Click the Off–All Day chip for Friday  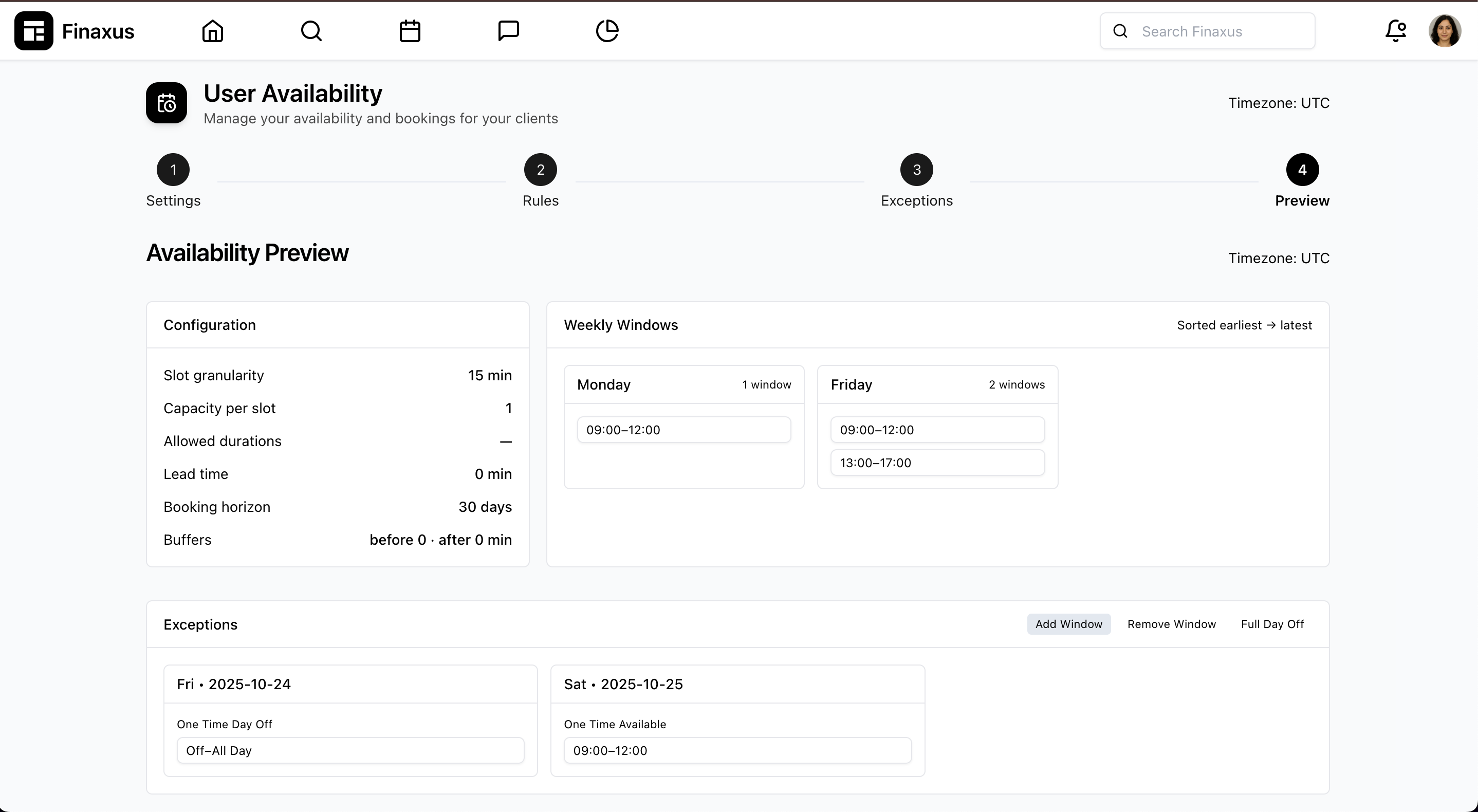(x=350, y=750)
